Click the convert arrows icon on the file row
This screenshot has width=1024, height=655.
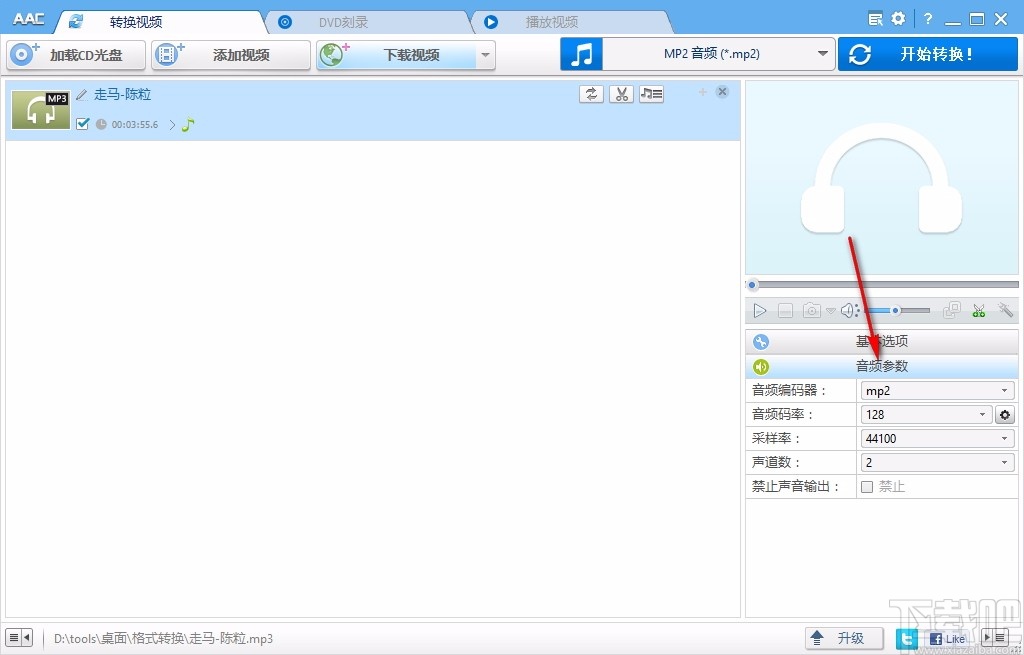[x=591, y=93]
